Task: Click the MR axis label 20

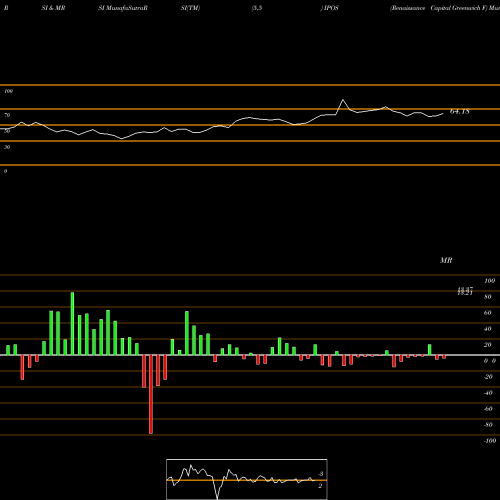Action: (488, 345)
